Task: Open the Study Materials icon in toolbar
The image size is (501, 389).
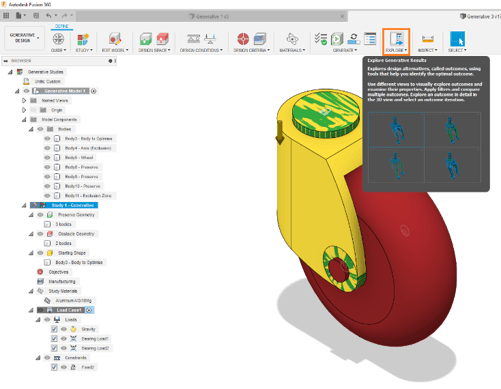Action: coord(292,39)
